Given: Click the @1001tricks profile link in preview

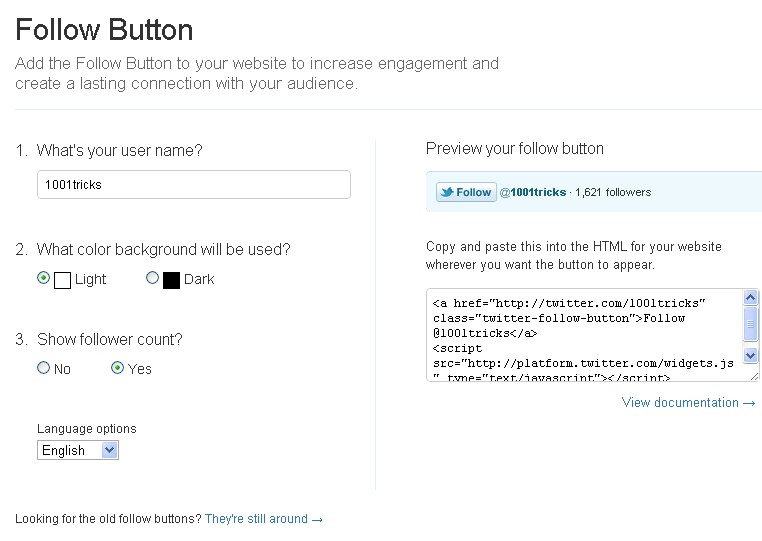Looking at the screenshot, I should pos(533,192).
